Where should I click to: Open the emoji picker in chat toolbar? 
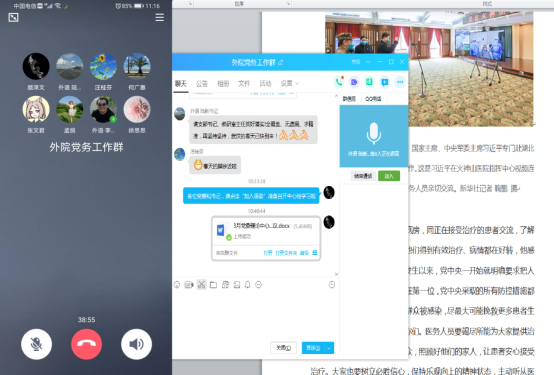(x=177, y=285)
